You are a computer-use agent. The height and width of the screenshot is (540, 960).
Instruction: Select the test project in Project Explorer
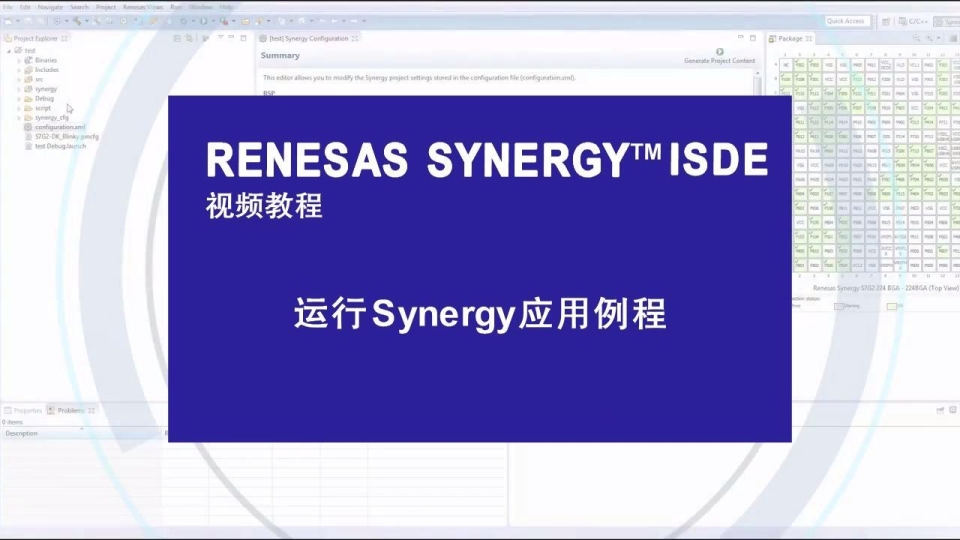(30, 51)
